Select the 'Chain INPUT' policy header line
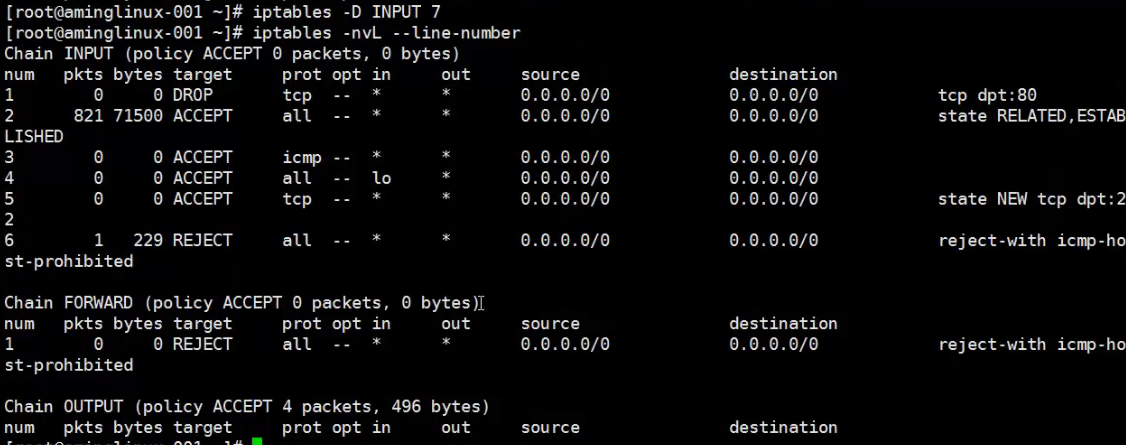Screen dimensions: 1126x445 click(232, 54)
